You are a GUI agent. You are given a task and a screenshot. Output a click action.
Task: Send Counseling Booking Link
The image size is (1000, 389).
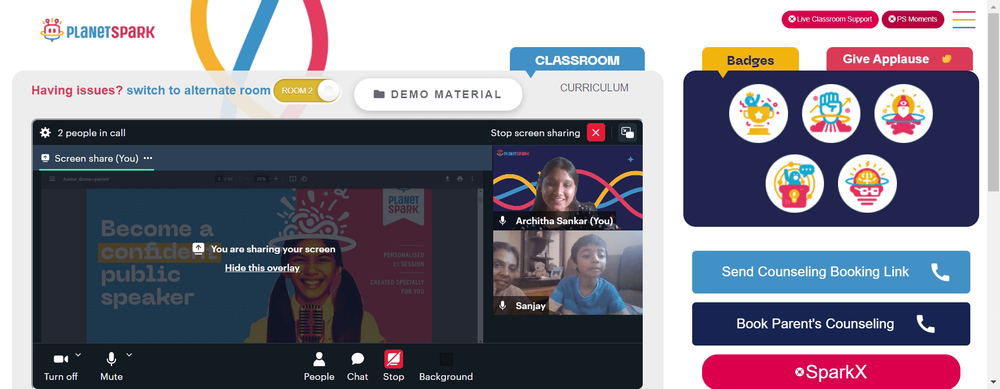point(831,272)
